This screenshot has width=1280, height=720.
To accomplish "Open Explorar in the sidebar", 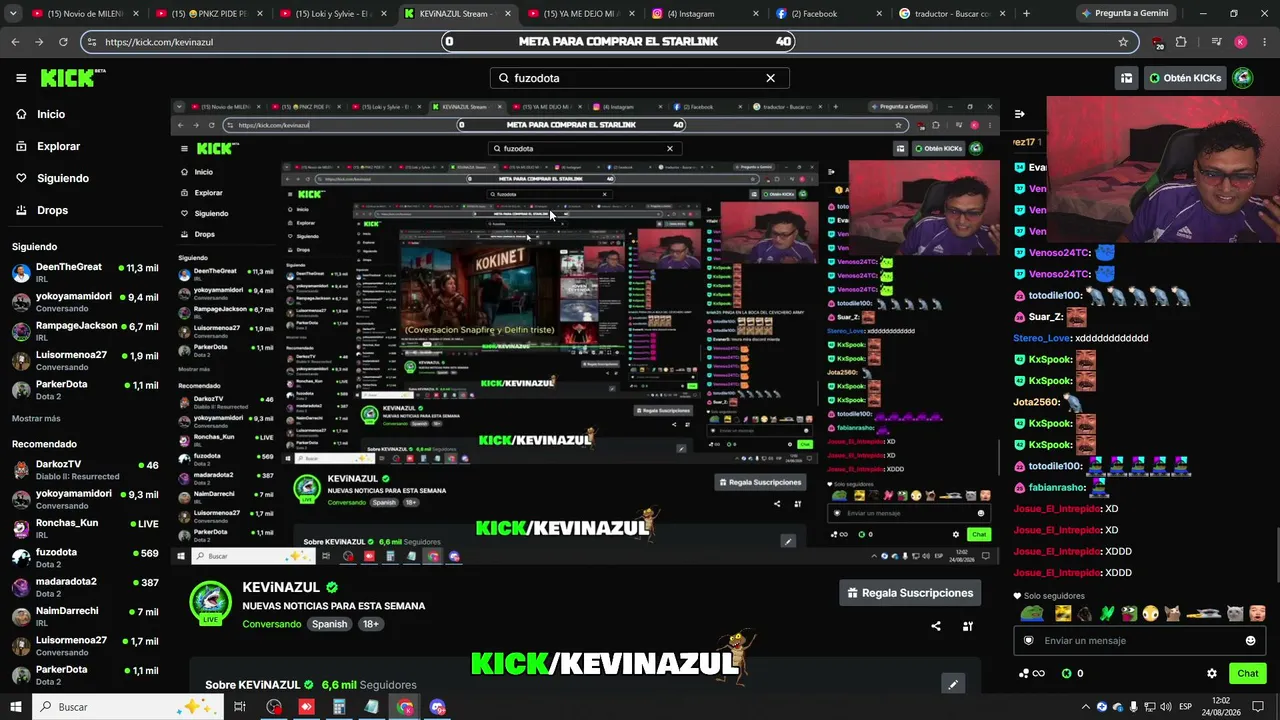I will pos(58,146).
